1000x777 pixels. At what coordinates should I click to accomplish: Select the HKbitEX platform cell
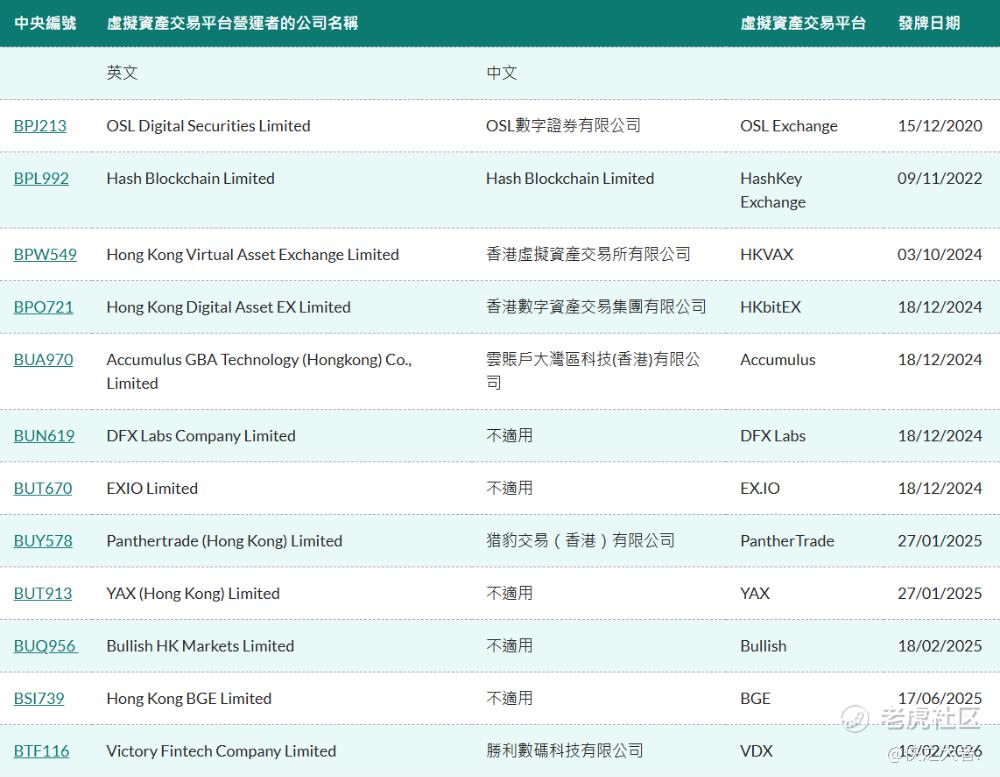(x=770, y=307)
